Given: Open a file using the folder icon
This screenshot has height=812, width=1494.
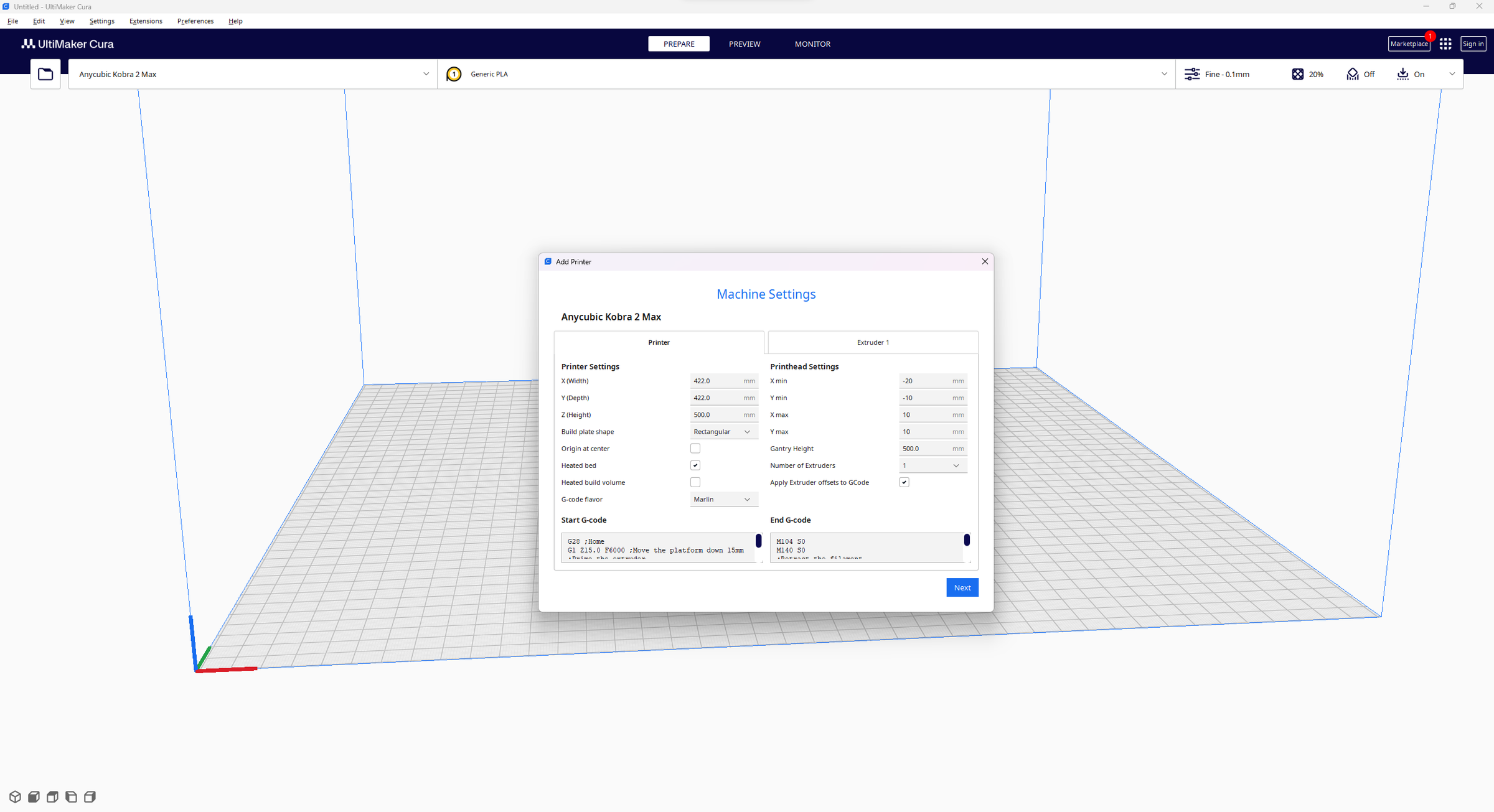Looking at the screenshot, I should coord(45,73).
